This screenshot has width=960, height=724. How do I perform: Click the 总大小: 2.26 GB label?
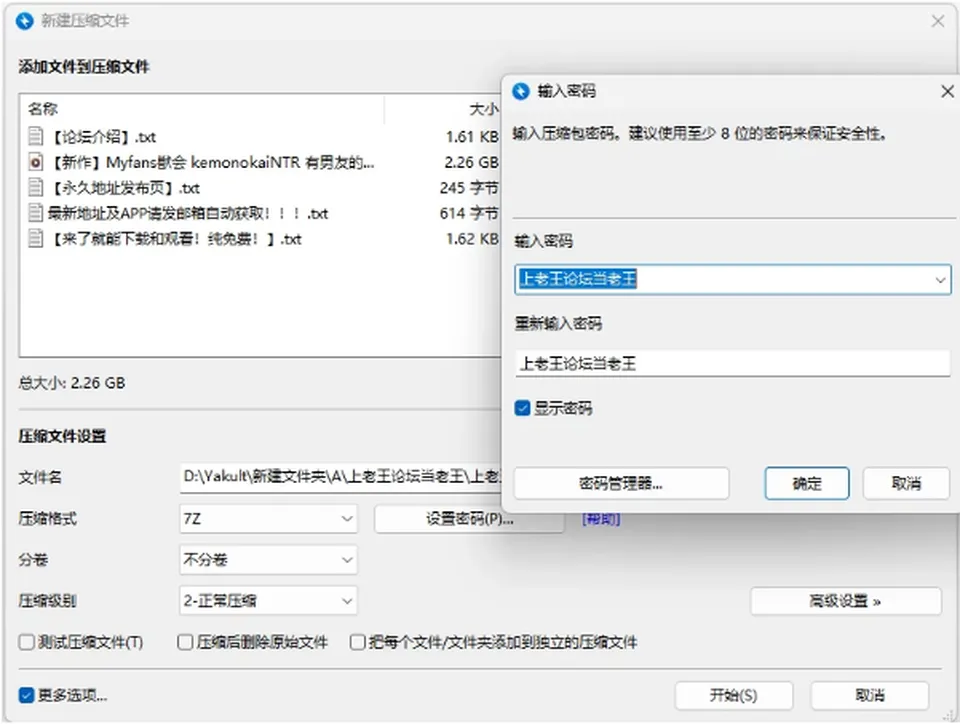(x=72, y=383)
